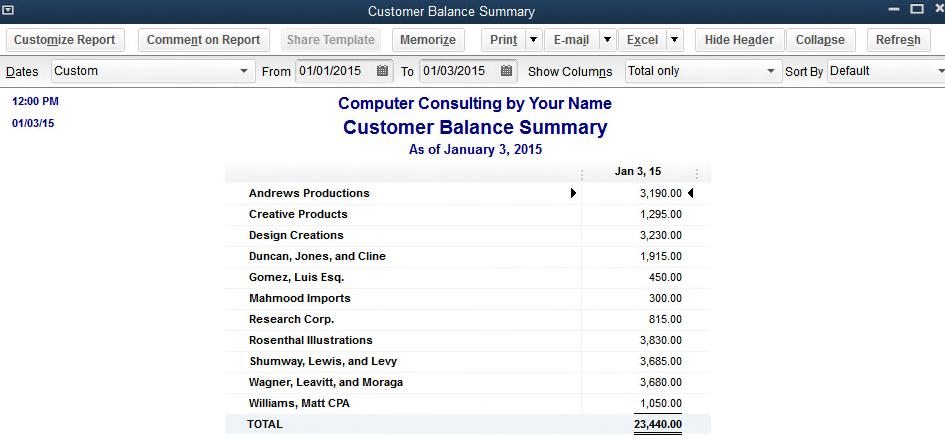Memorize this report

pos(427,40)
